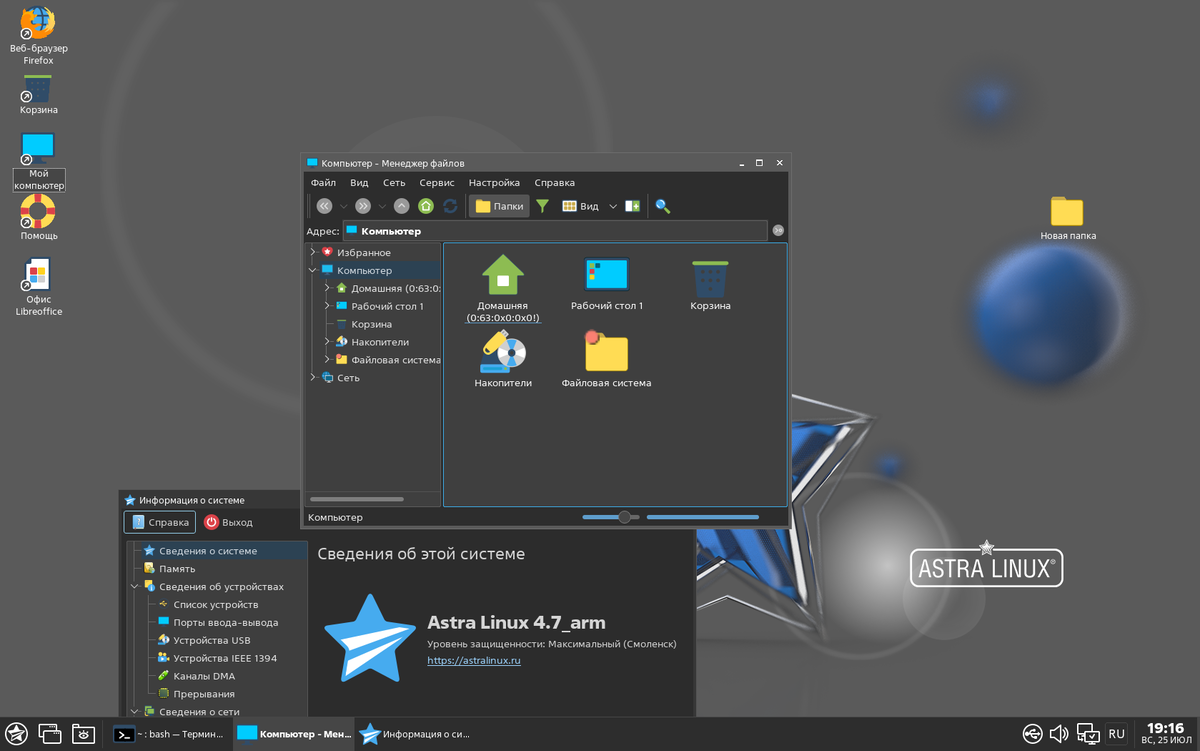Open the green filter funnel tool
Screen dimensions: 1200x751
point(542,206)
